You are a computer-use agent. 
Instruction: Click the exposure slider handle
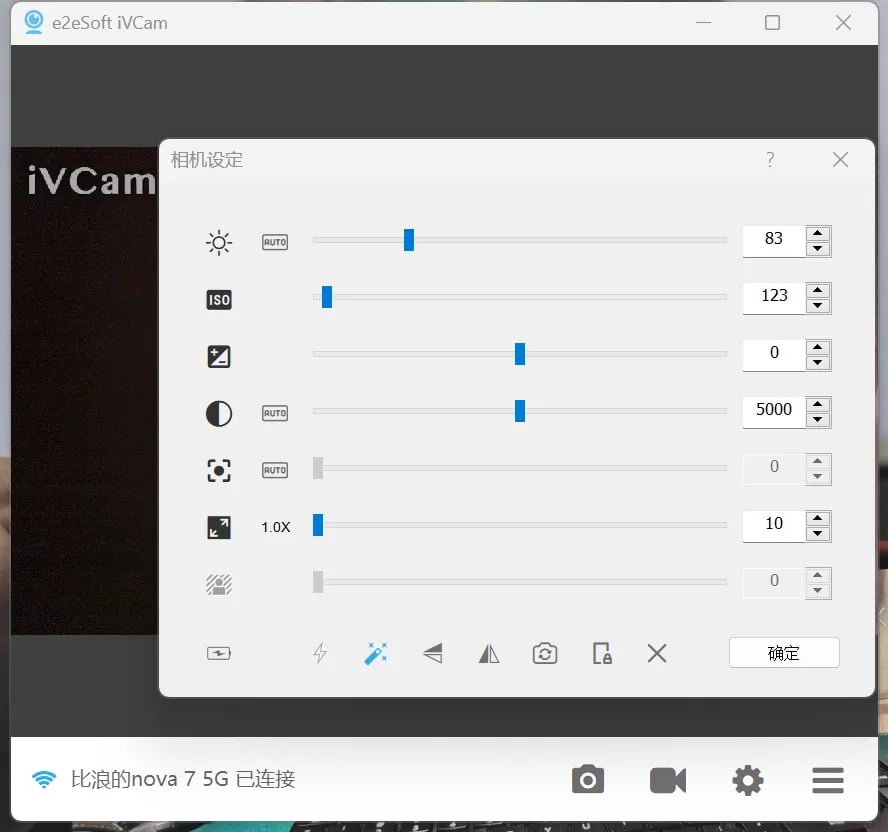click(x=408, y=240)
